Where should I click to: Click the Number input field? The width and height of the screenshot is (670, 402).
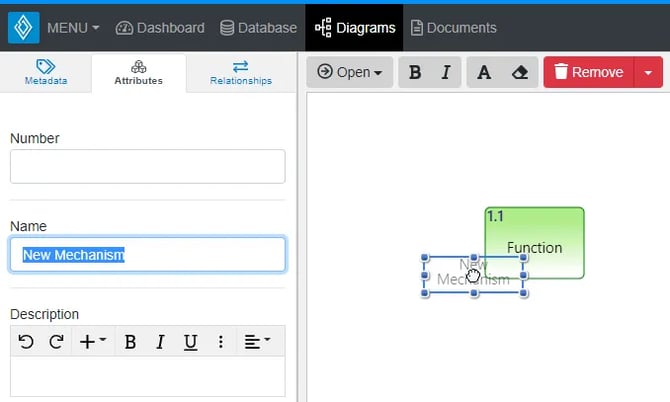147,167
